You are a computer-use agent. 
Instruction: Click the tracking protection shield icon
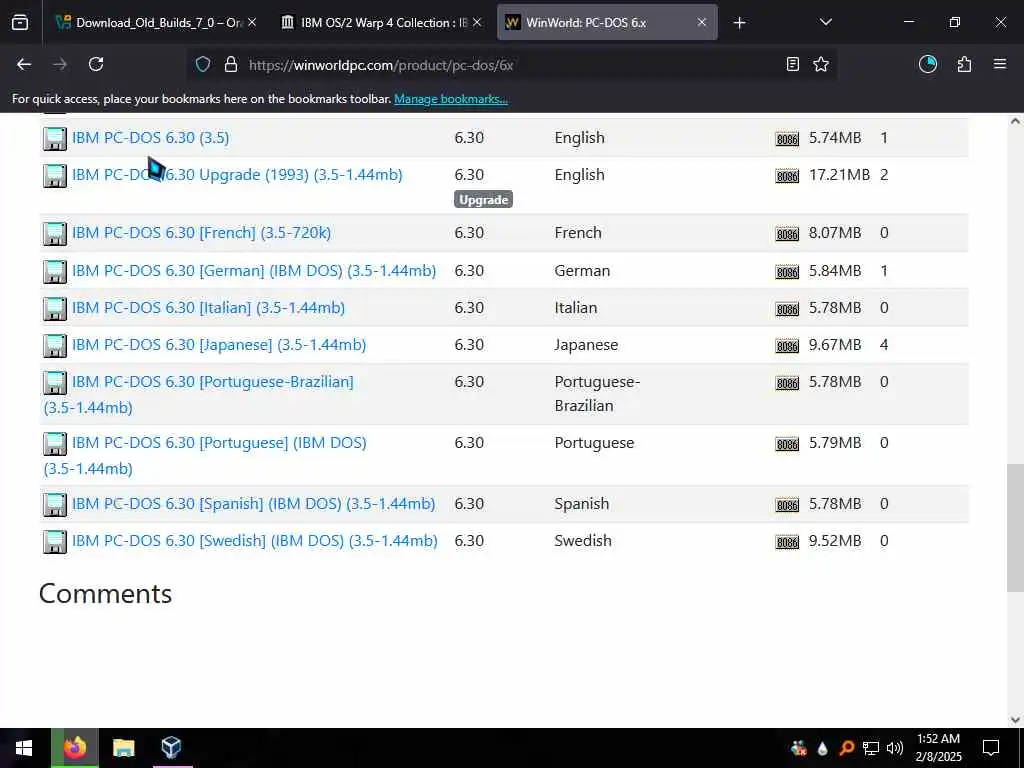(x=203, y=65)
